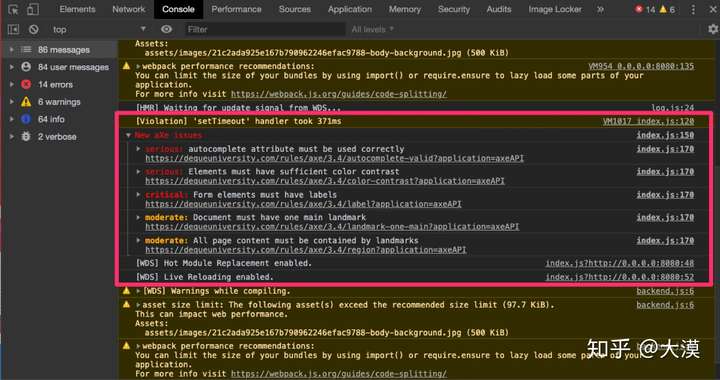Image resolution: width=720 pixels, height=380 pixels.
Task: Open the color-contrast deque rule link
Action: pyautogui.click(x=325, y=181)
